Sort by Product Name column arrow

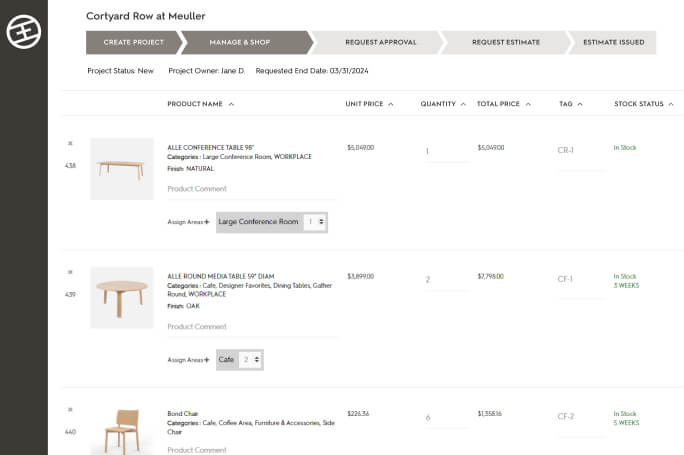tap(231, 104)
